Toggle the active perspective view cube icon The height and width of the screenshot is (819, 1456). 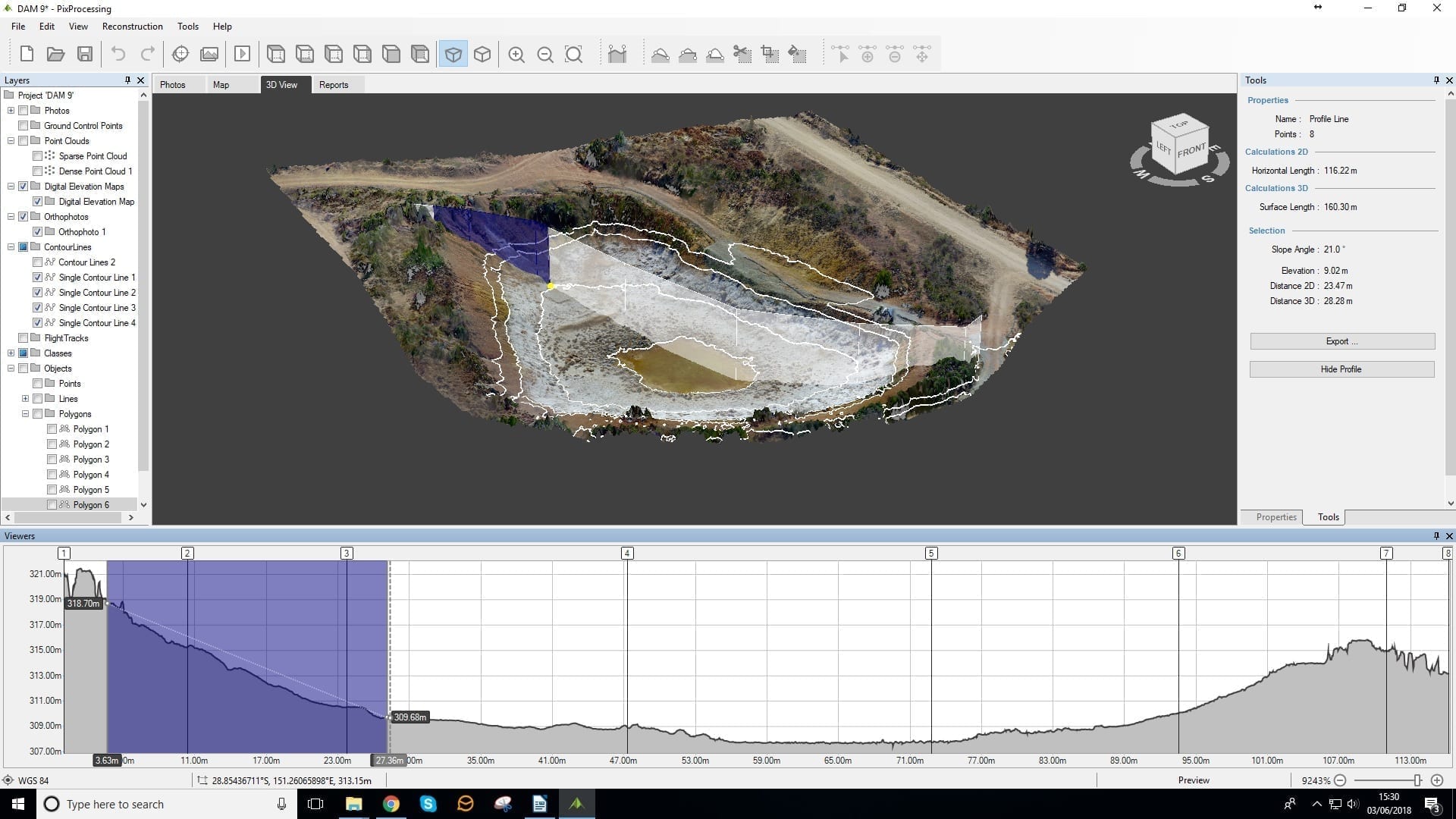453,55
